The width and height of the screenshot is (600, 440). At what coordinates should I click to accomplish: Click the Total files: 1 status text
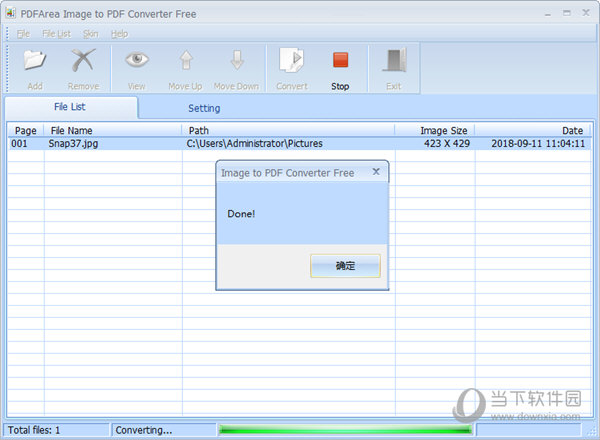tap(34, 430)
